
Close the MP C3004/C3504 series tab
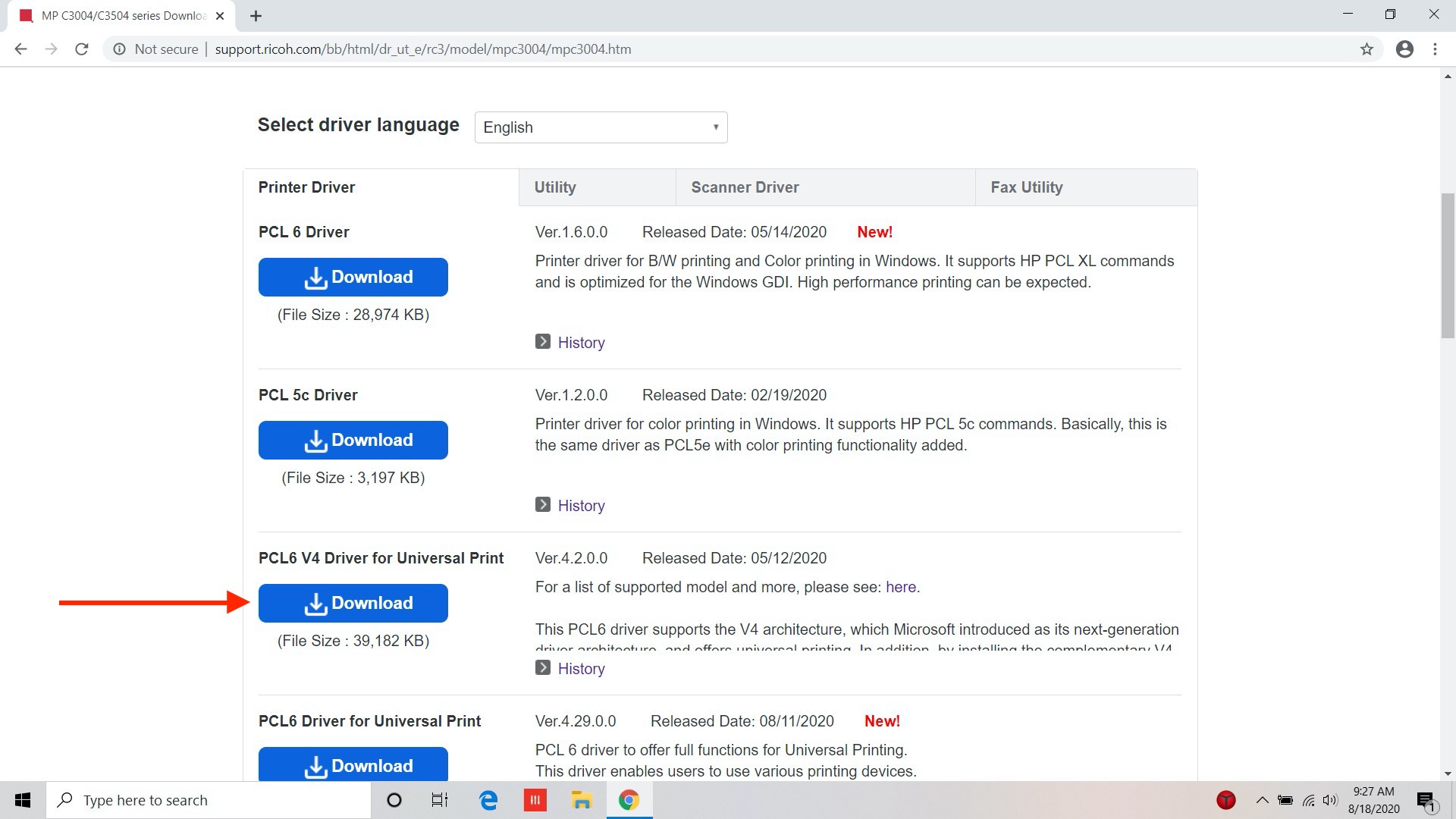point(220,16)
